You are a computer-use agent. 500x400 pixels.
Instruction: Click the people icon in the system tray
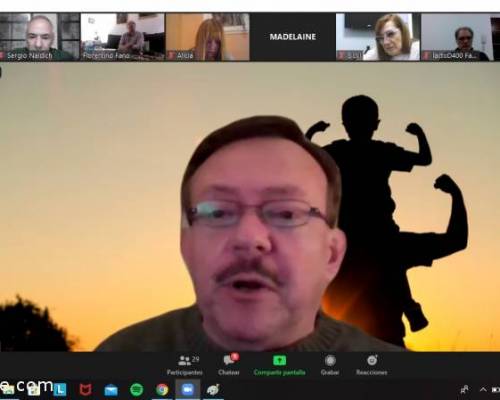click(x=464, y=389)
